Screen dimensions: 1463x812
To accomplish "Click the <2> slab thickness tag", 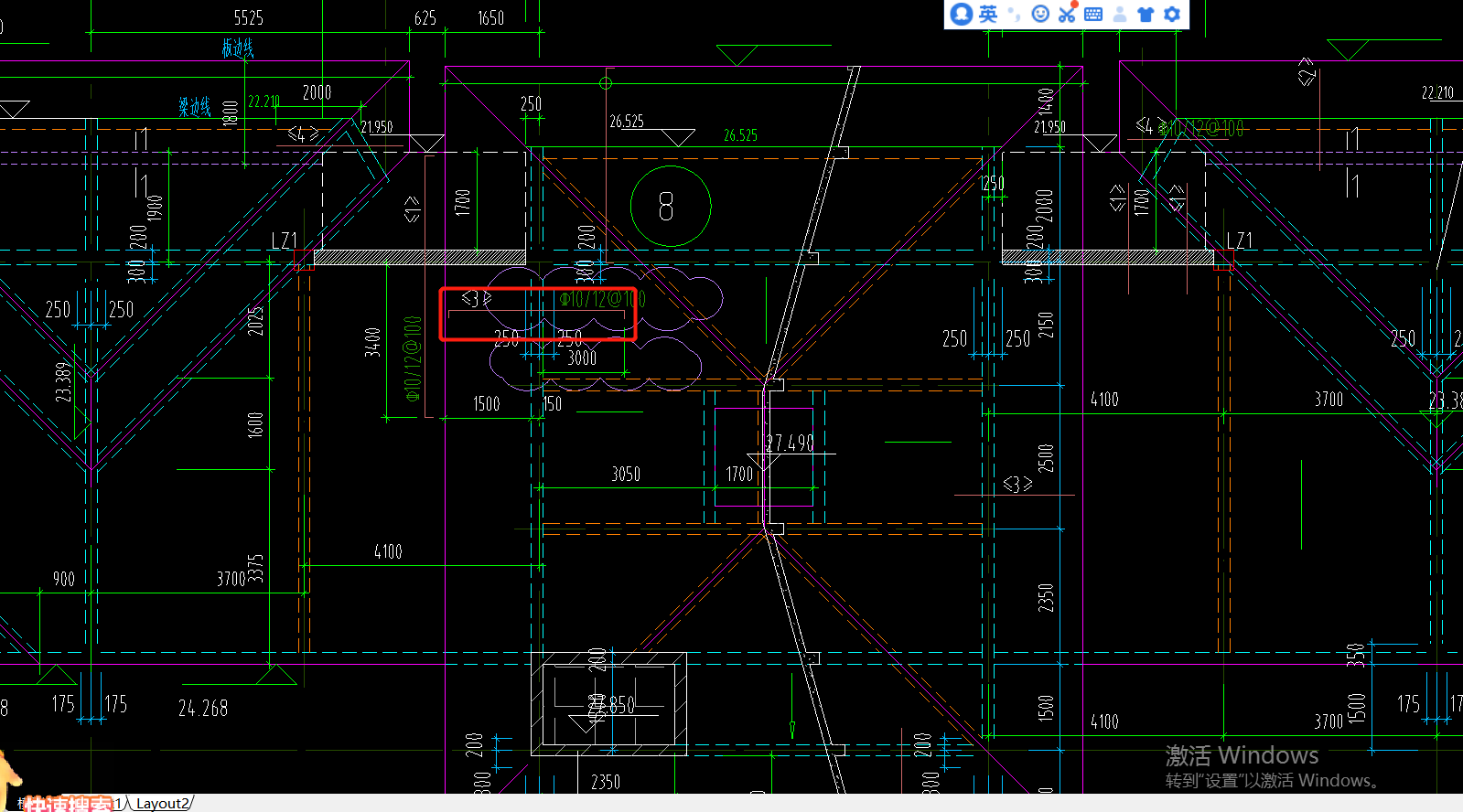I will [x=1307, y=72].
